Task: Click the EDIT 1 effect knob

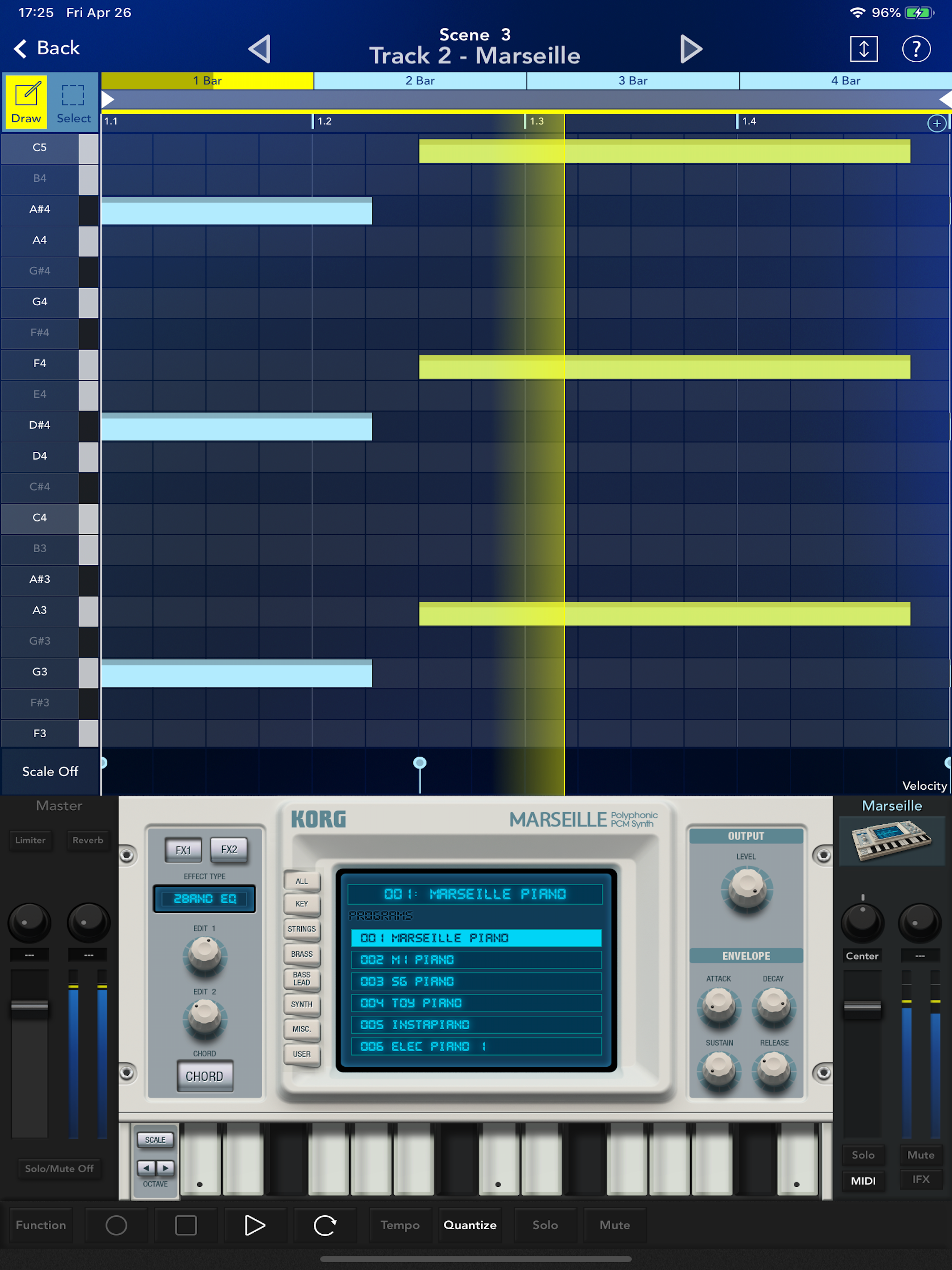Action: click(x=205, y=955)
